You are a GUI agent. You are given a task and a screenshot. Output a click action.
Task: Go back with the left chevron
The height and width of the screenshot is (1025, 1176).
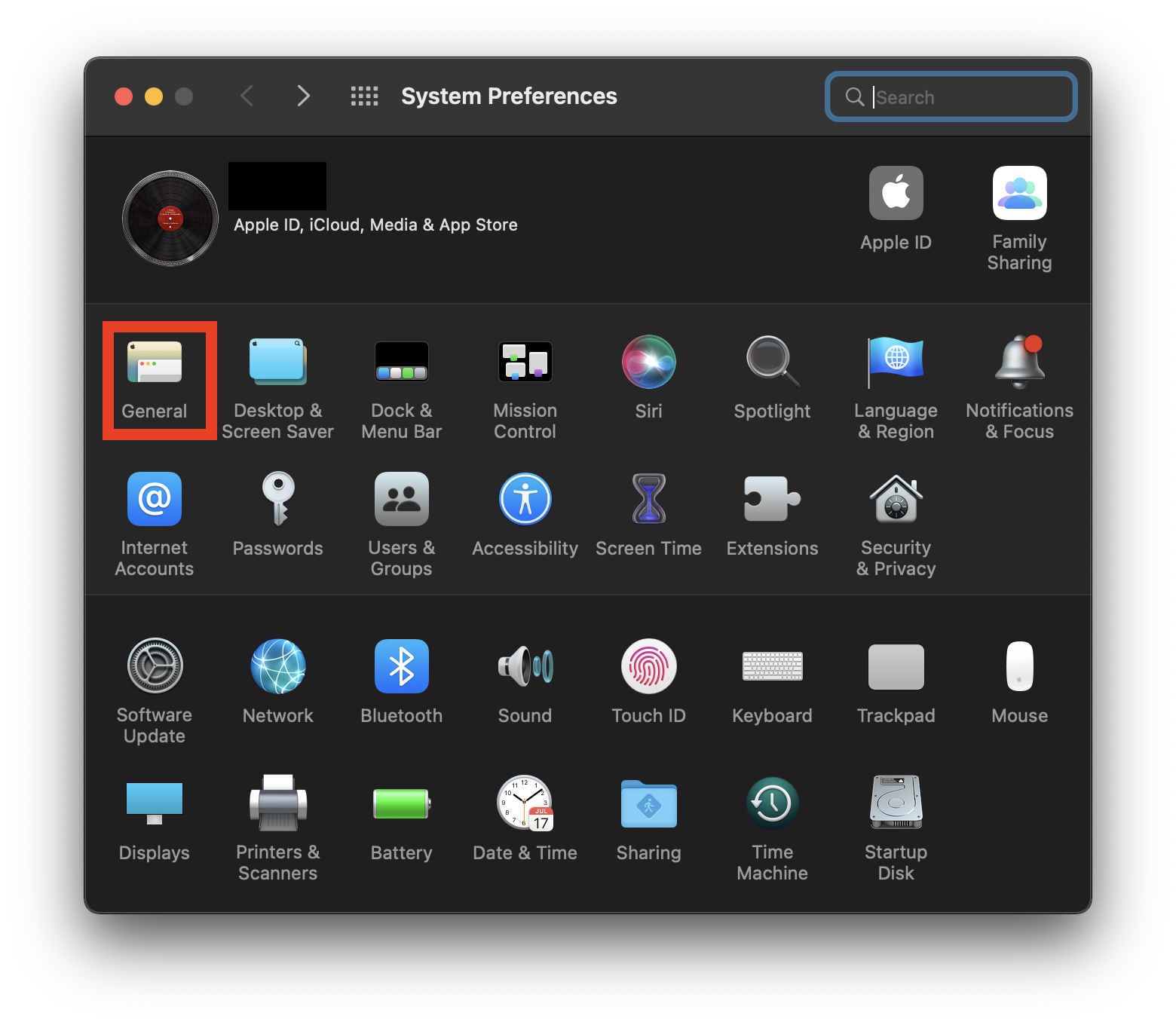(247, 96)
